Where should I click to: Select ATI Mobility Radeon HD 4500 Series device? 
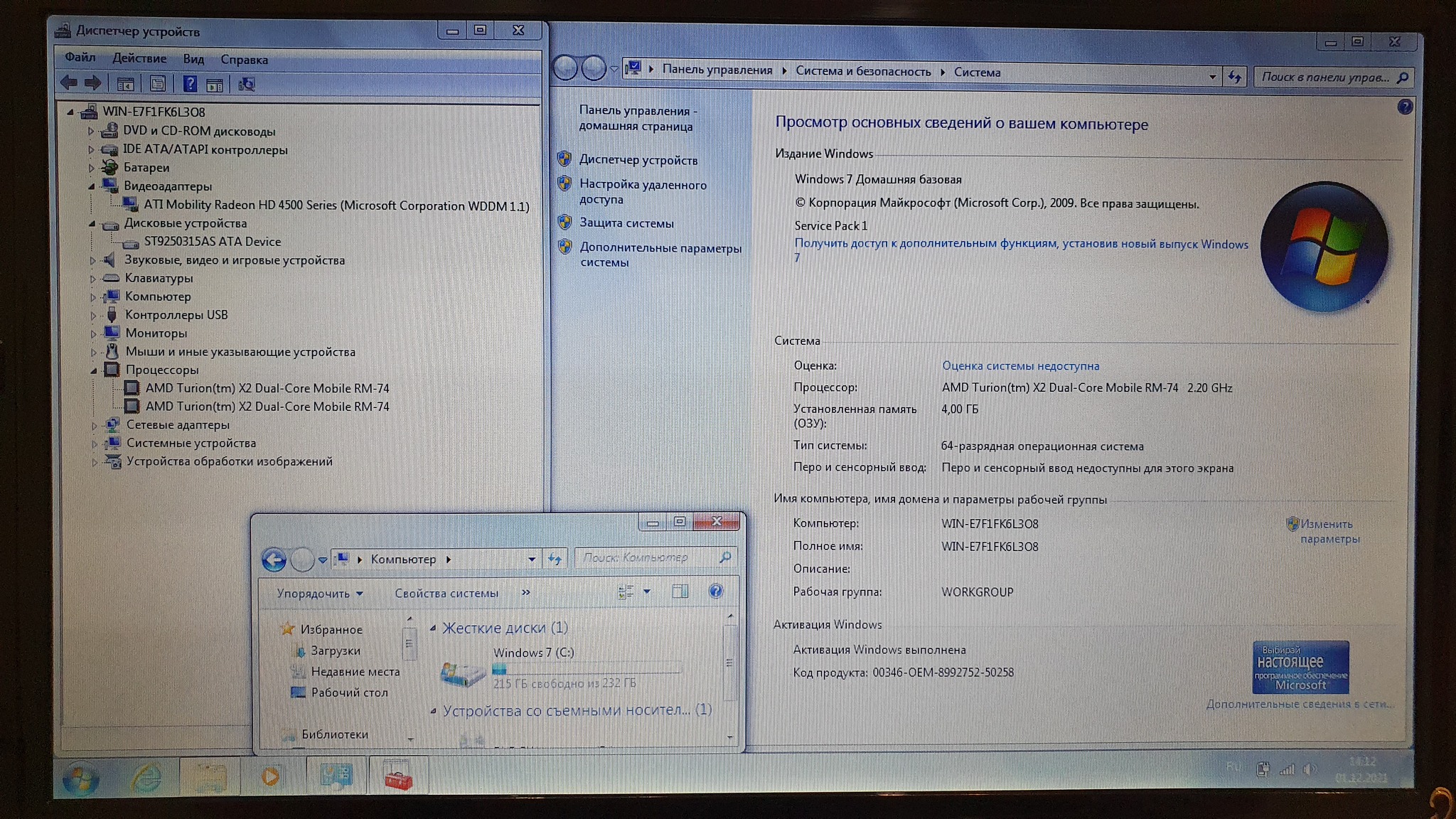[336, 205]
